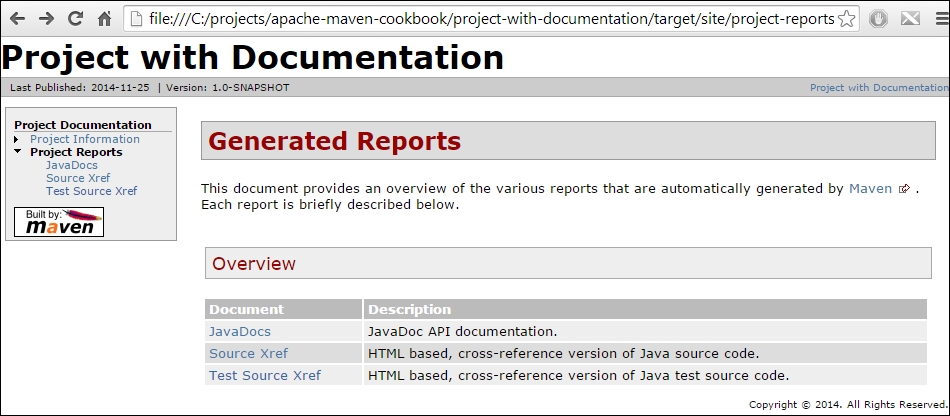Collapse Project Reports triangle
This screenshot has height=416, width=950.
[x=18, y=152]
